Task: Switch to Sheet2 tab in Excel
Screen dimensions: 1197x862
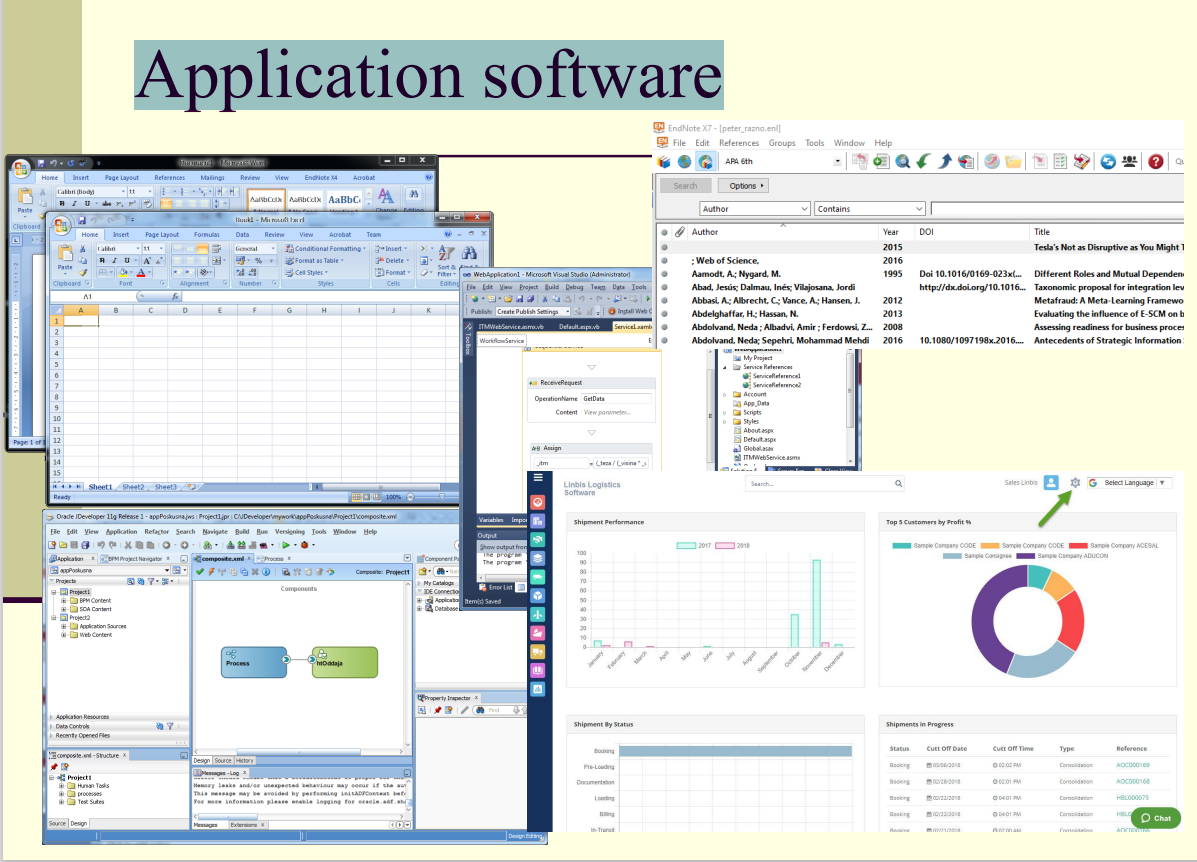Action: tap(133, 486)
